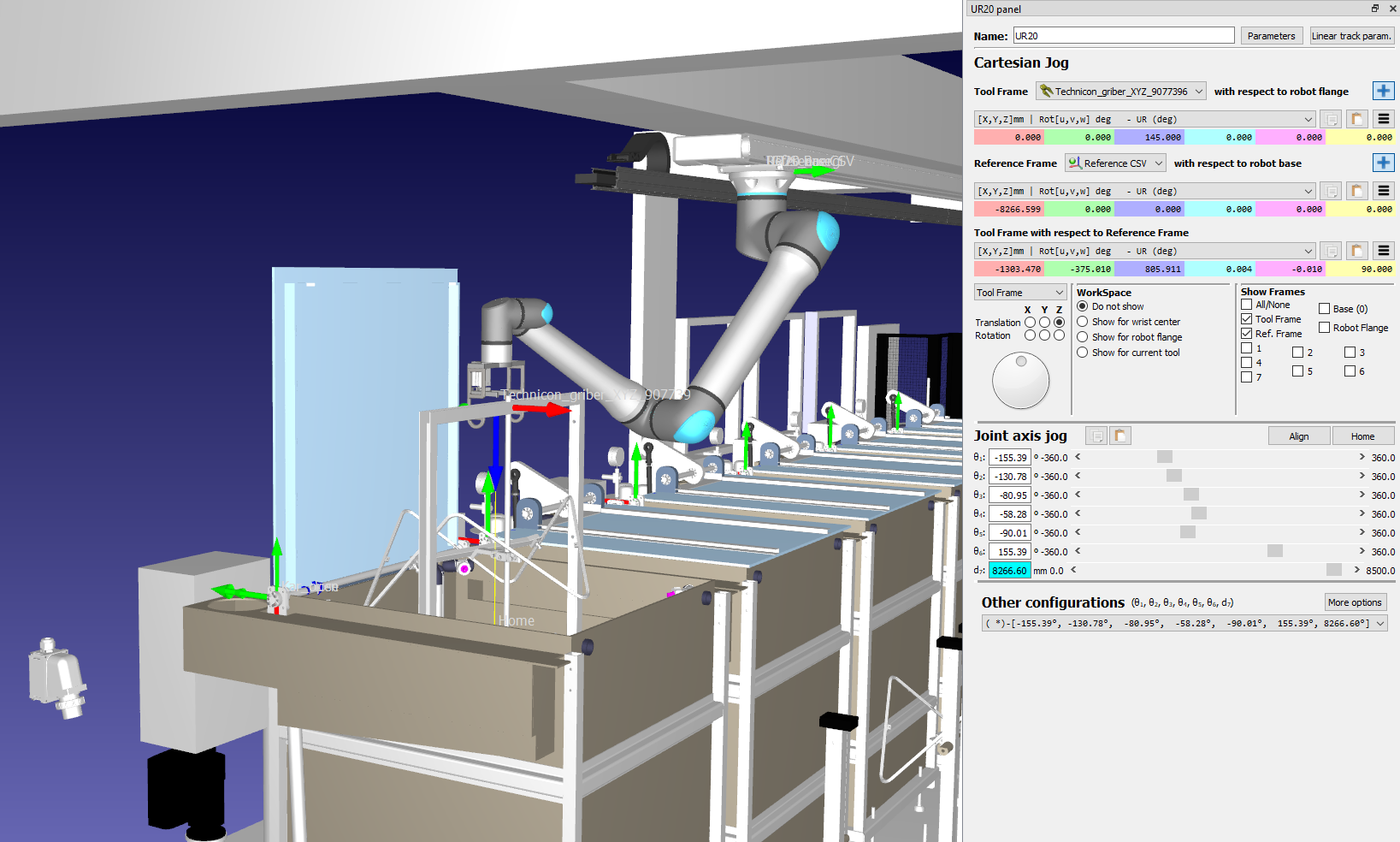Click the Align button
1400x842 pixels.
[x=1298, y=436]
